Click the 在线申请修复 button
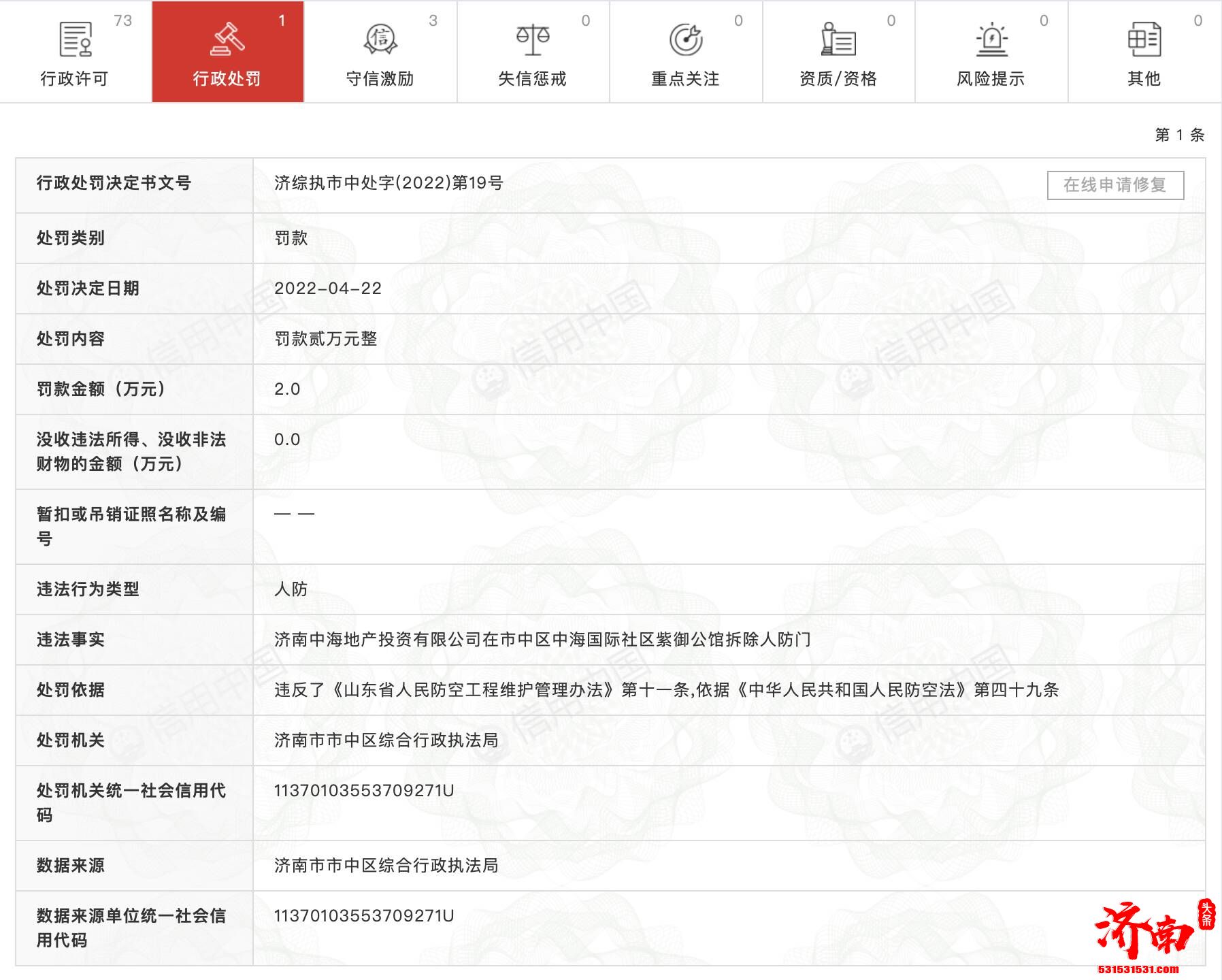 1115,184
